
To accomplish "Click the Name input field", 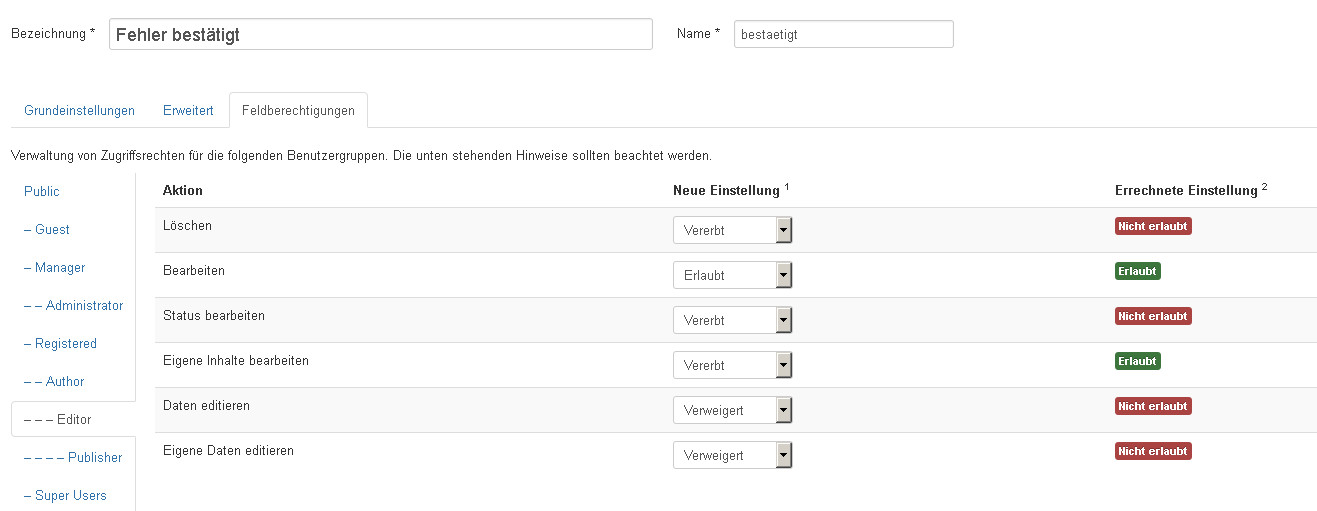I will [x=843, y=34].
